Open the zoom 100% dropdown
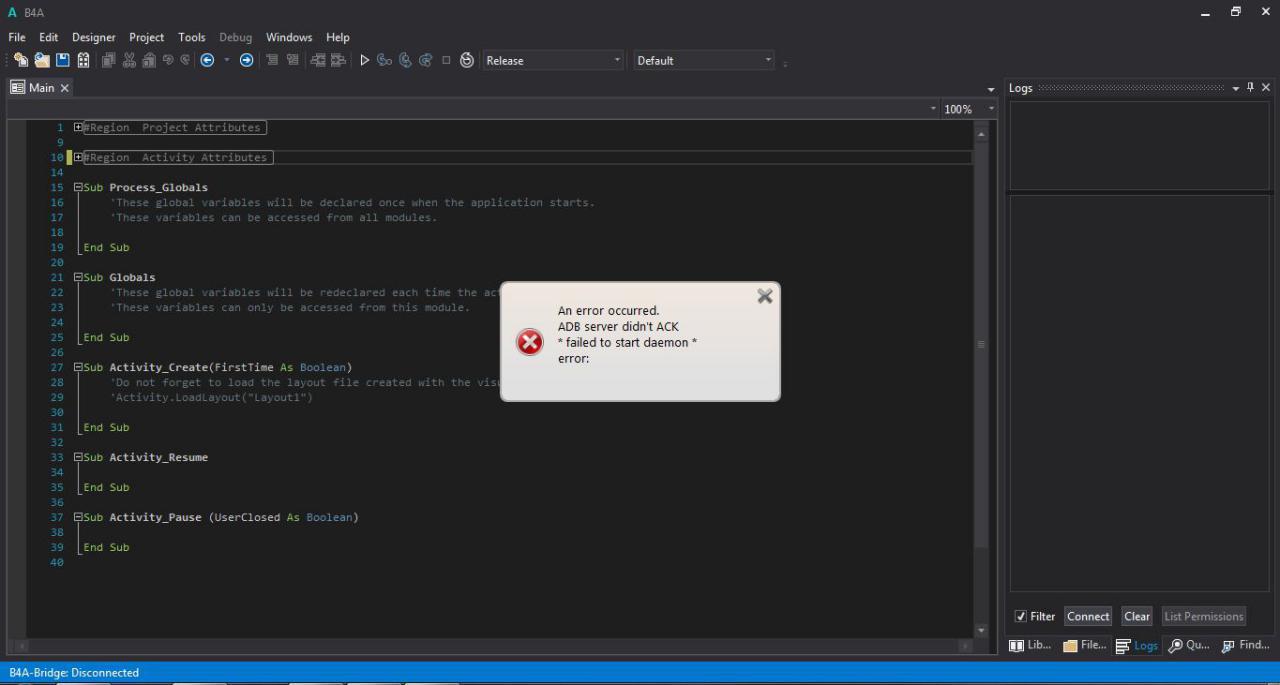Viewport: 1280px width, 685px height. tap(991, 109)
